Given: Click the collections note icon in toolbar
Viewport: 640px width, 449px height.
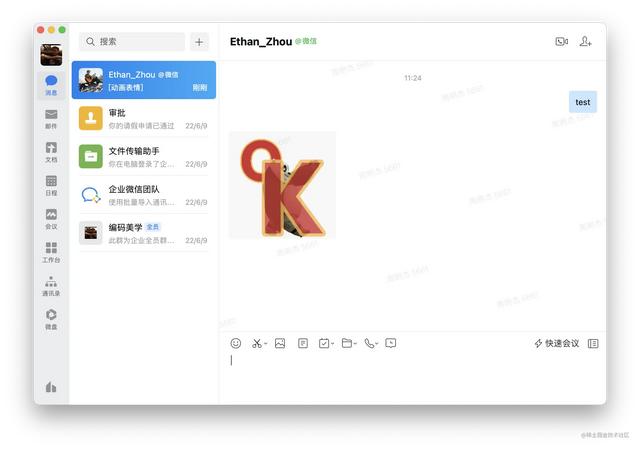Looking at the screenshot, I should 303,343.
